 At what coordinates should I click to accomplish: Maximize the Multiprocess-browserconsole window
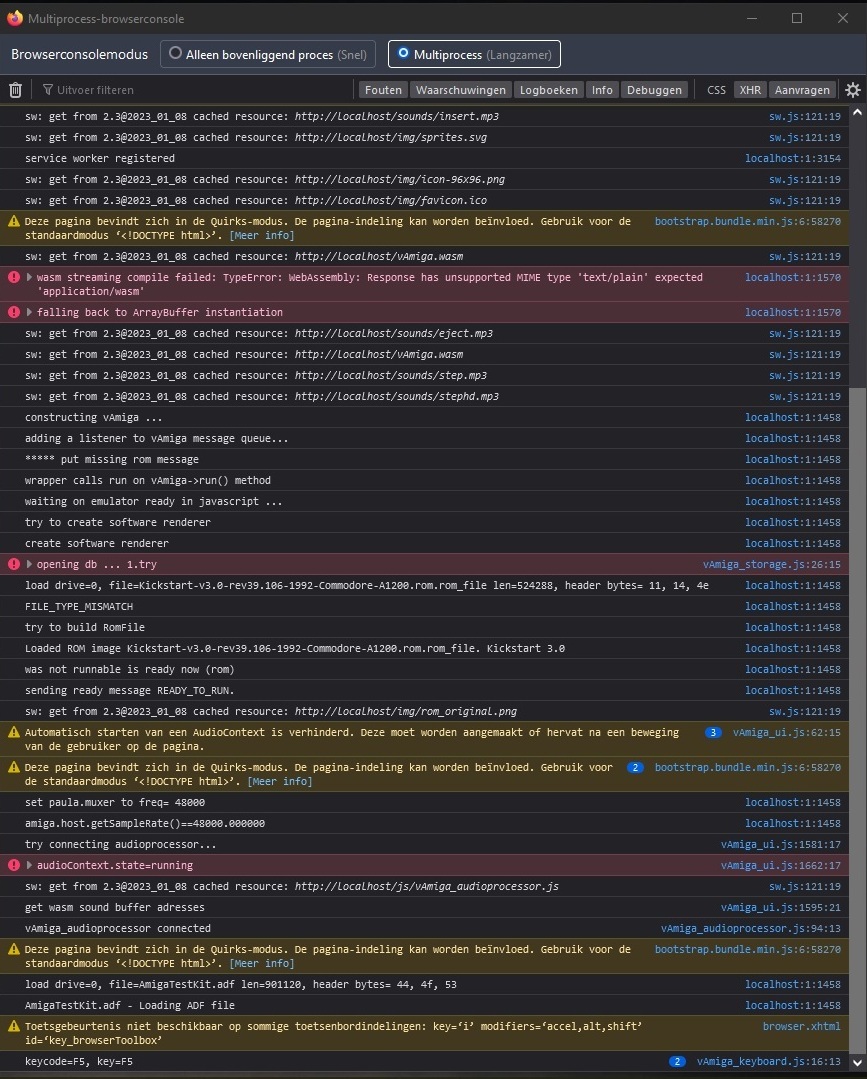click(x=797, y=18)
